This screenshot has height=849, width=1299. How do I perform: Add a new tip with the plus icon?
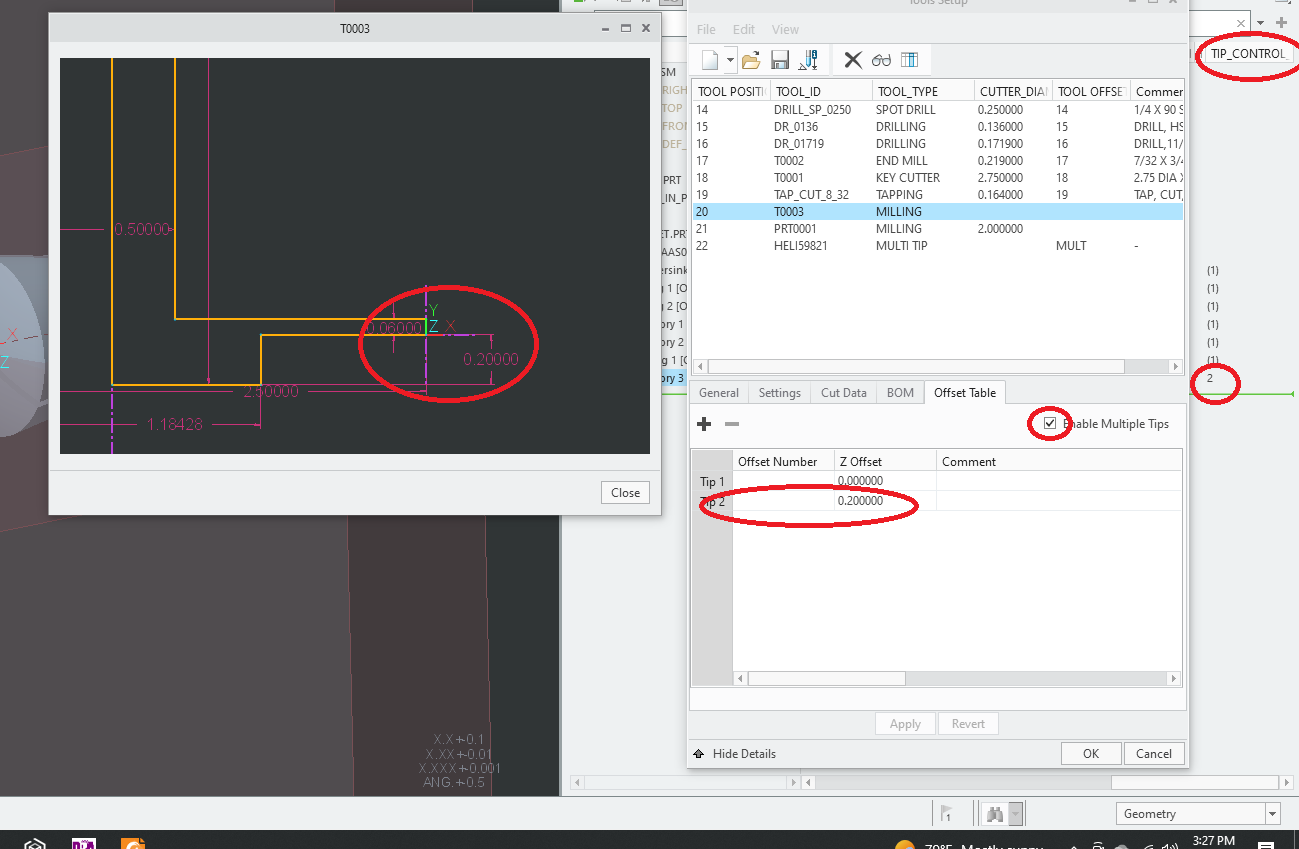pos(704,424)
